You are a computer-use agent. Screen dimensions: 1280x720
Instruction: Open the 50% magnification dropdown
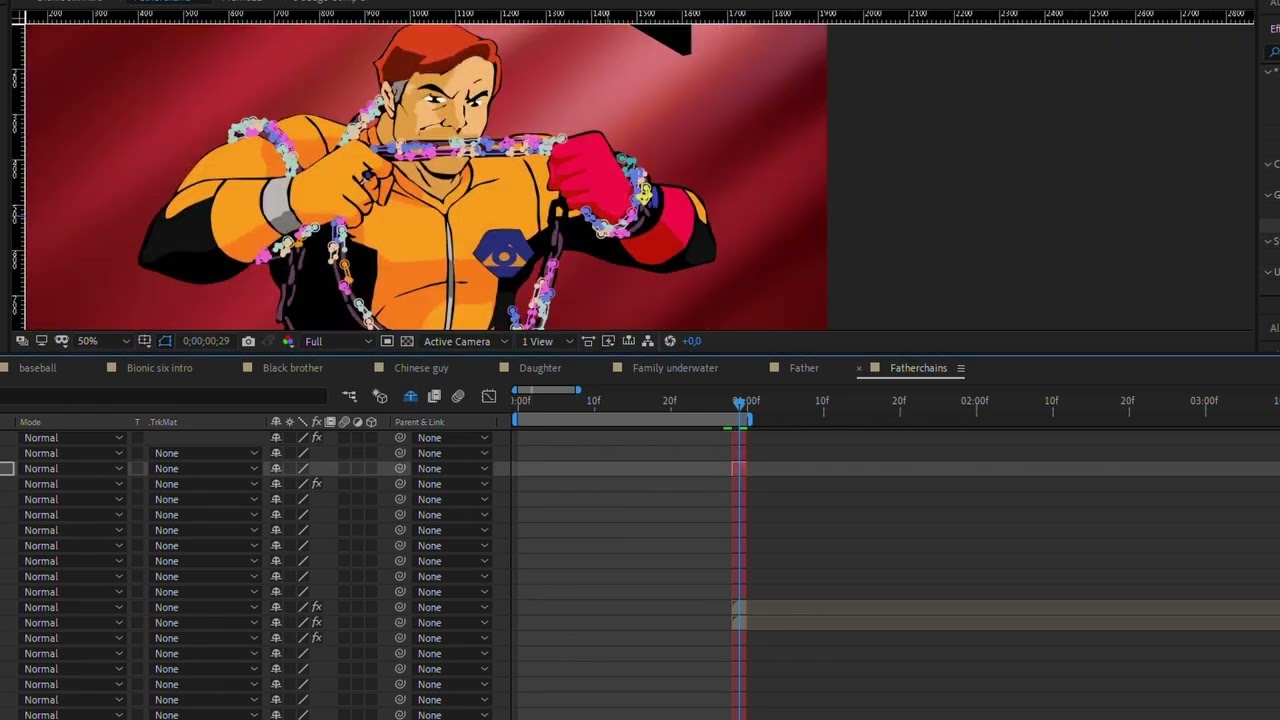click(x=103, y=341)
